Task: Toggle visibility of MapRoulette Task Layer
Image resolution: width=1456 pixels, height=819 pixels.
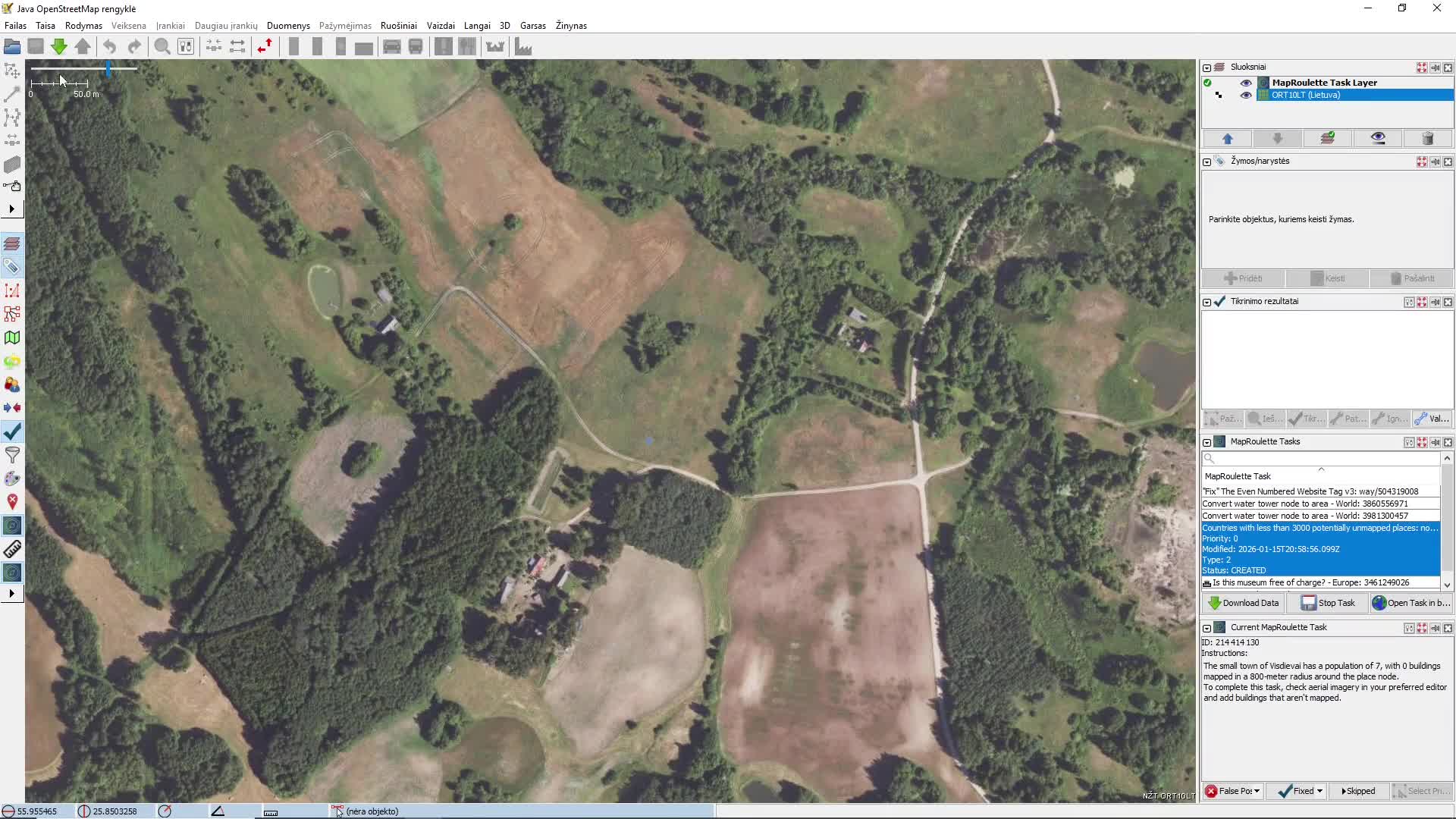Action: pyautogui.click(x=1245, y=83)
